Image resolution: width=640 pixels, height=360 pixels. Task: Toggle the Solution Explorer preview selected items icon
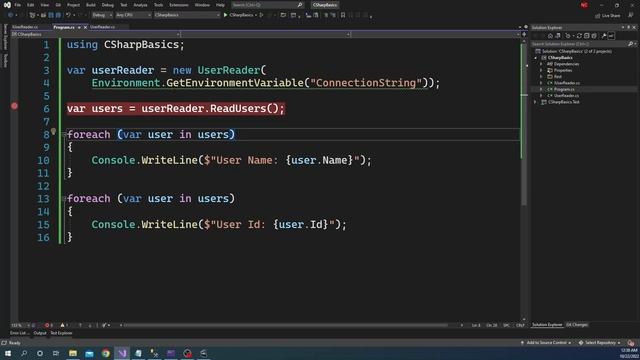click(x=611, y=36)
